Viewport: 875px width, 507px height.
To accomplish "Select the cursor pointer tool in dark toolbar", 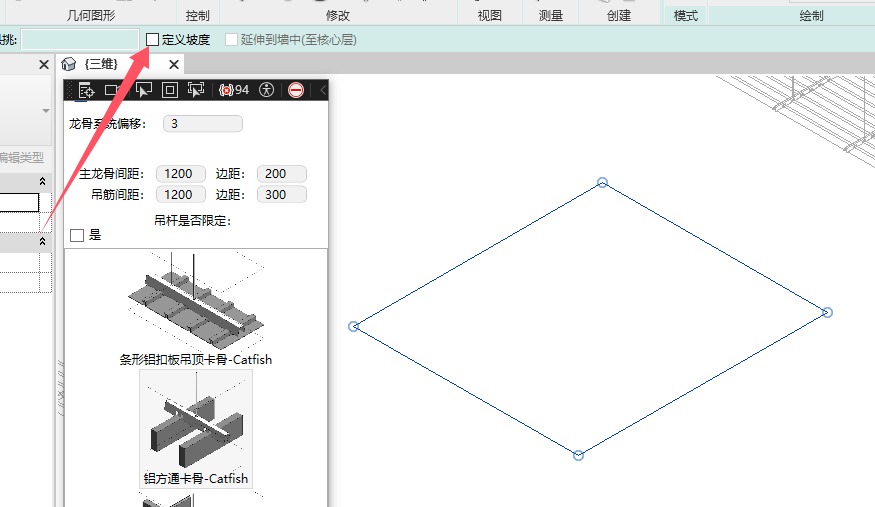I will click(x=142, y=90).
